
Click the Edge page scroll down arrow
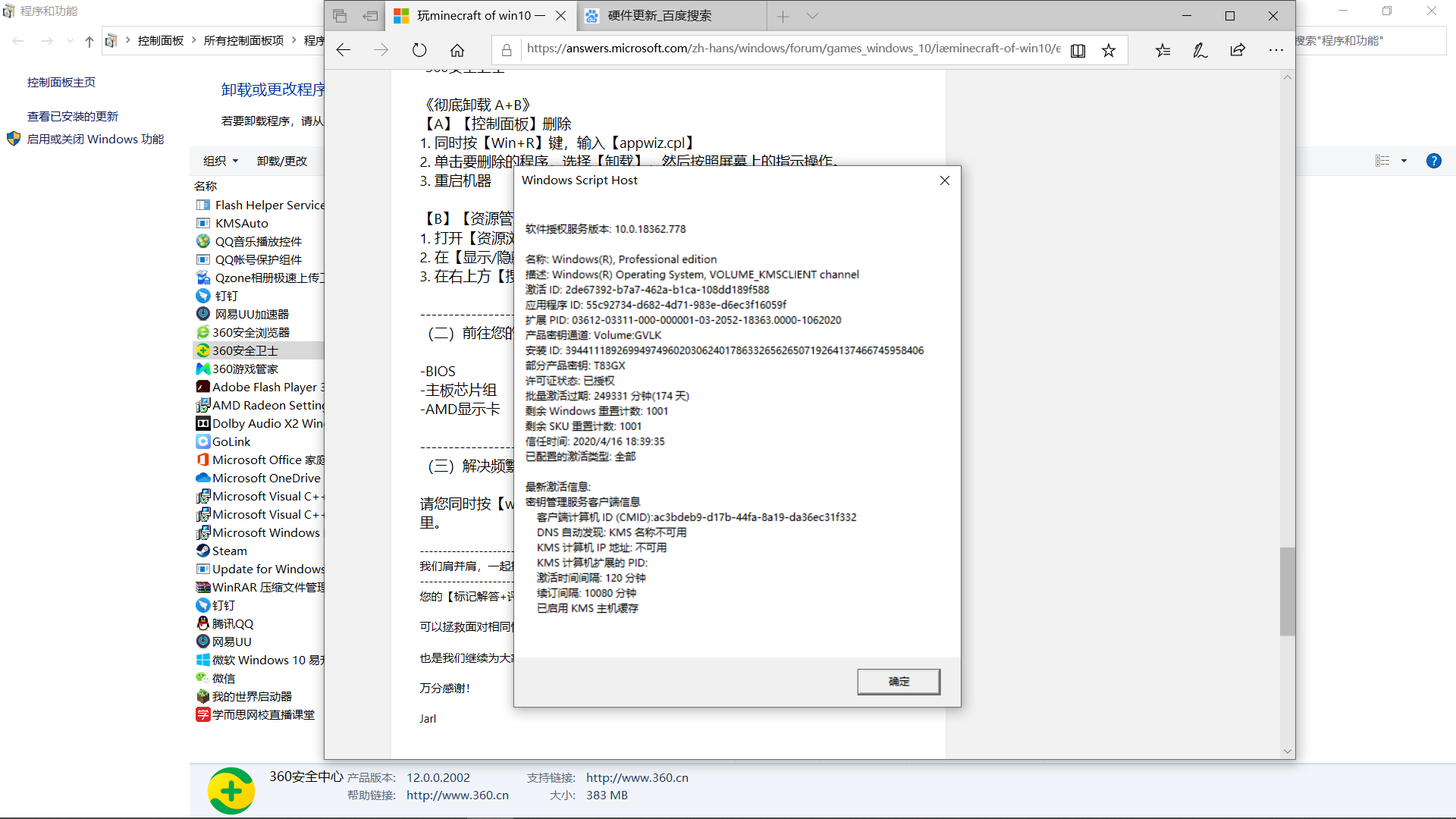click(1287, 752)
